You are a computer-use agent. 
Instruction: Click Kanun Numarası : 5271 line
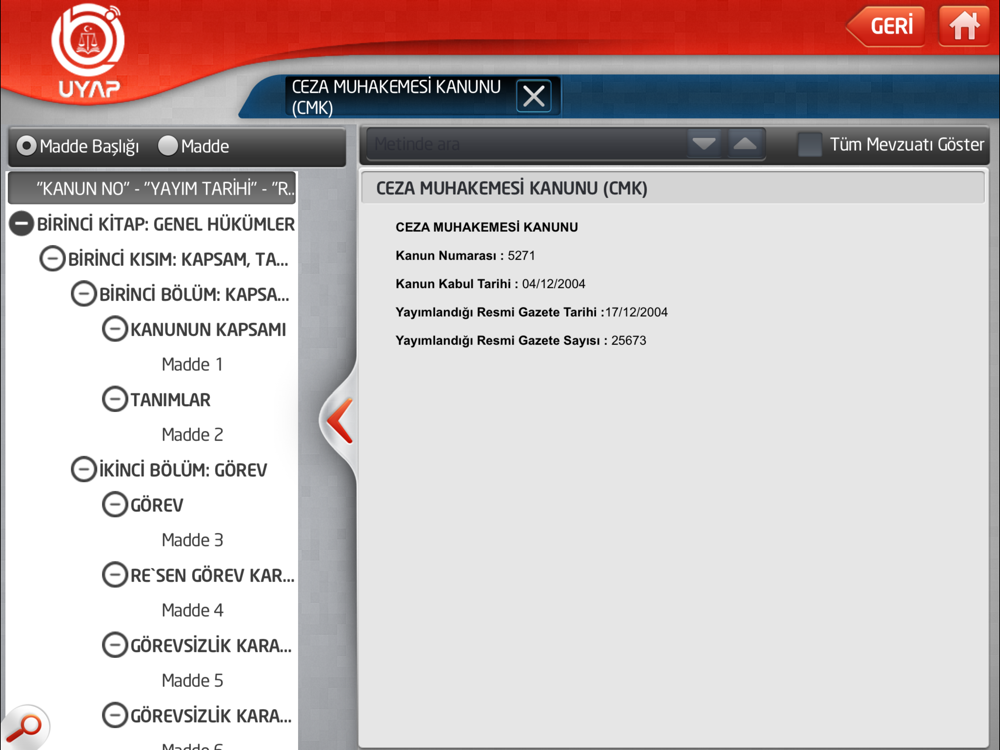click(465, 256)
